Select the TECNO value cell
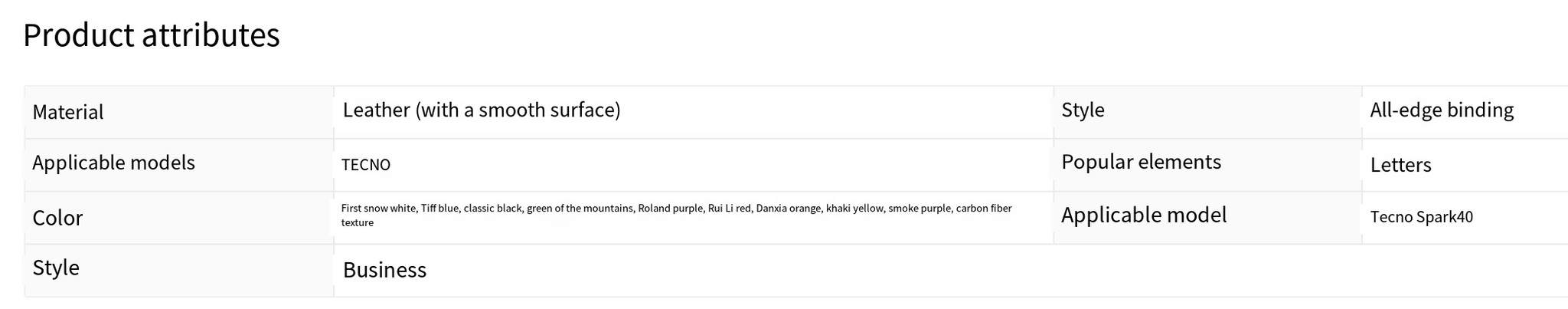Screen dimensions: 1568x309 (x=366, y=165)
